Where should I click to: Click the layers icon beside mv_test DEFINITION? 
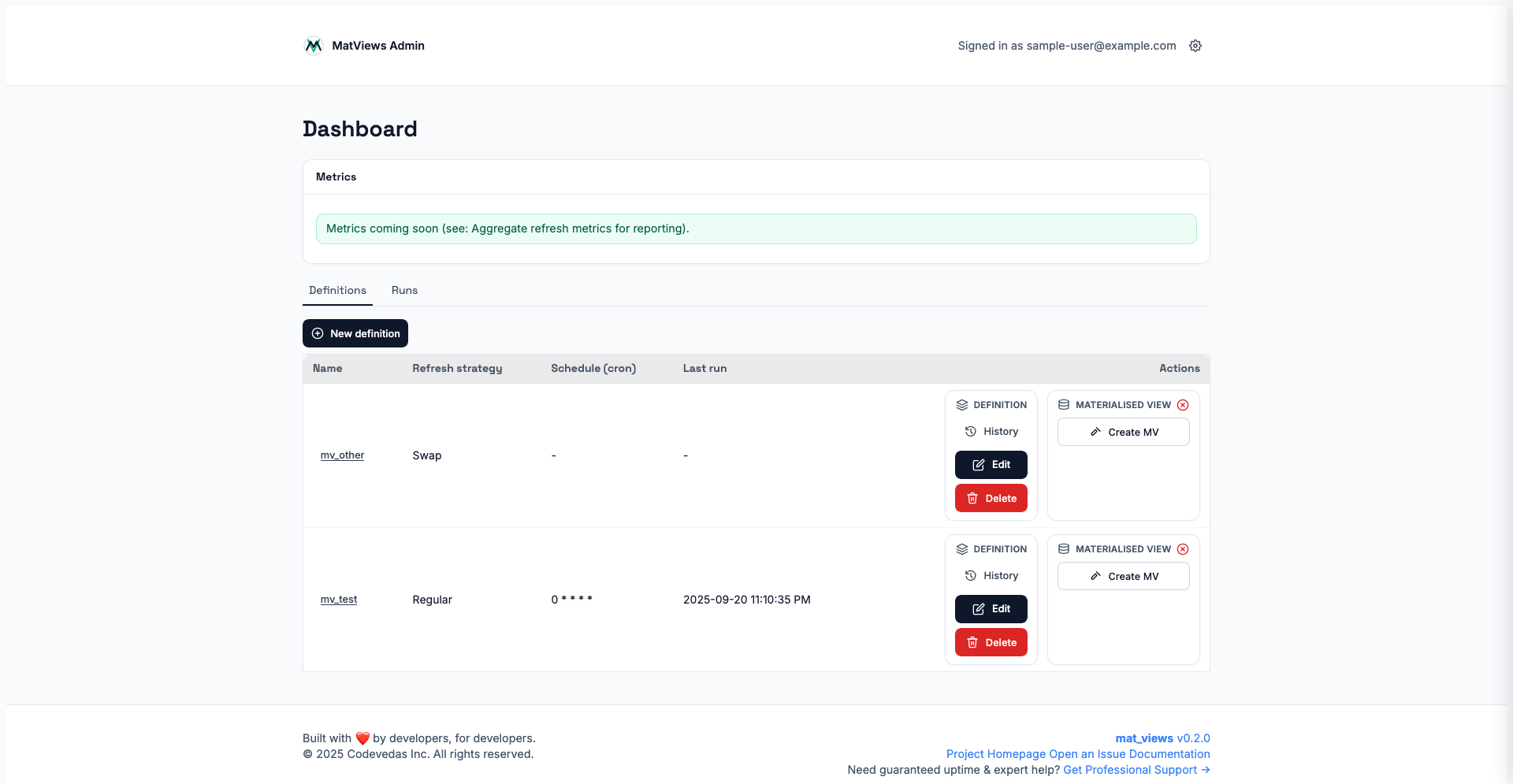(961, 549)
